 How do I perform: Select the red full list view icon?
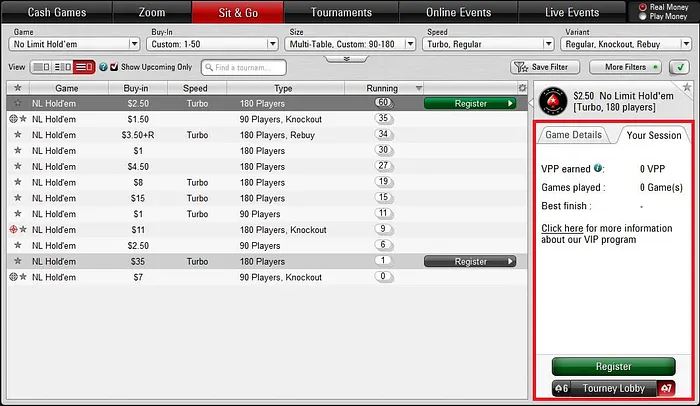click(x=84, y=67)
